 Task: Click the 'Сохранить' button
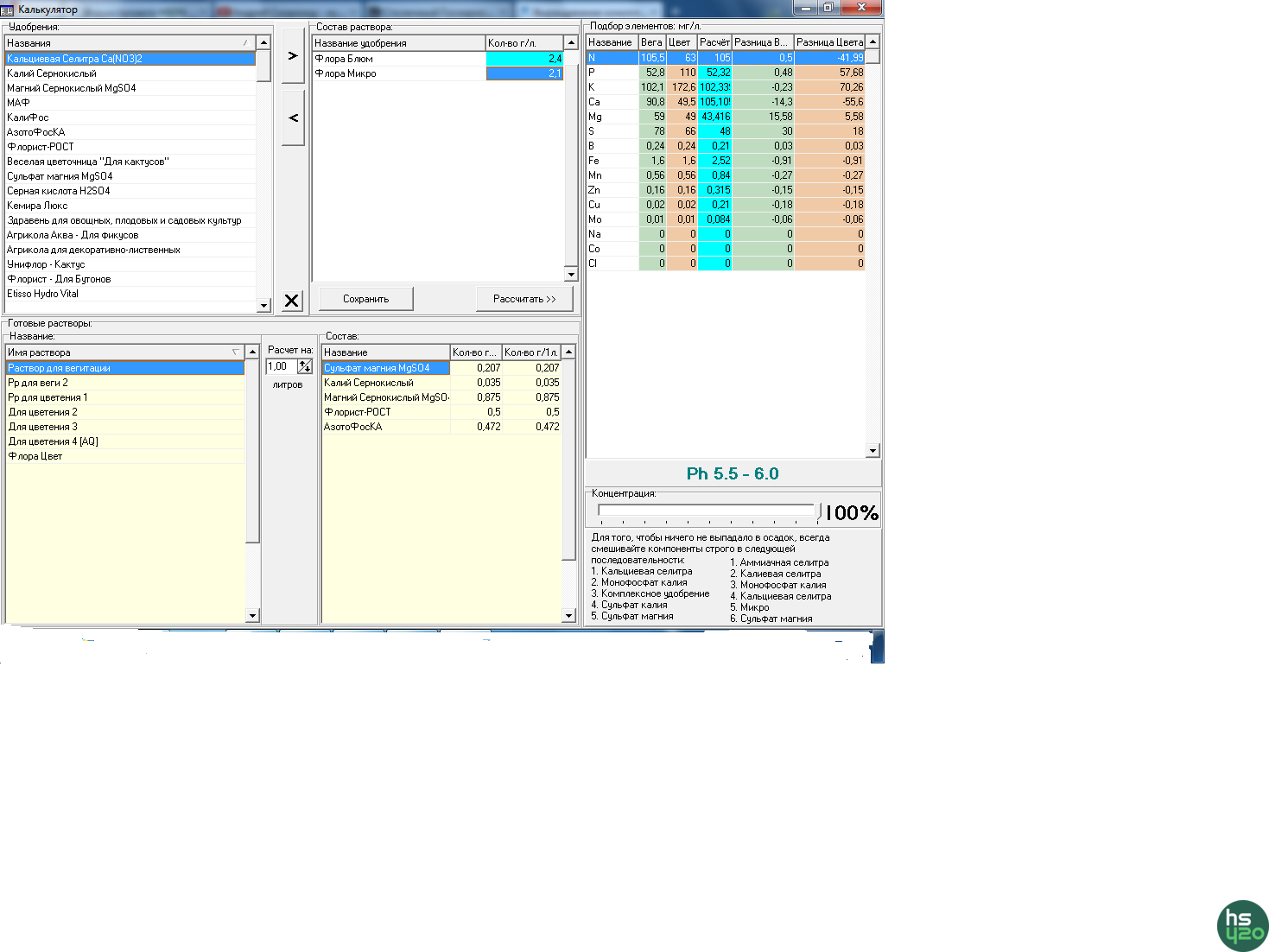pos(365,299)
